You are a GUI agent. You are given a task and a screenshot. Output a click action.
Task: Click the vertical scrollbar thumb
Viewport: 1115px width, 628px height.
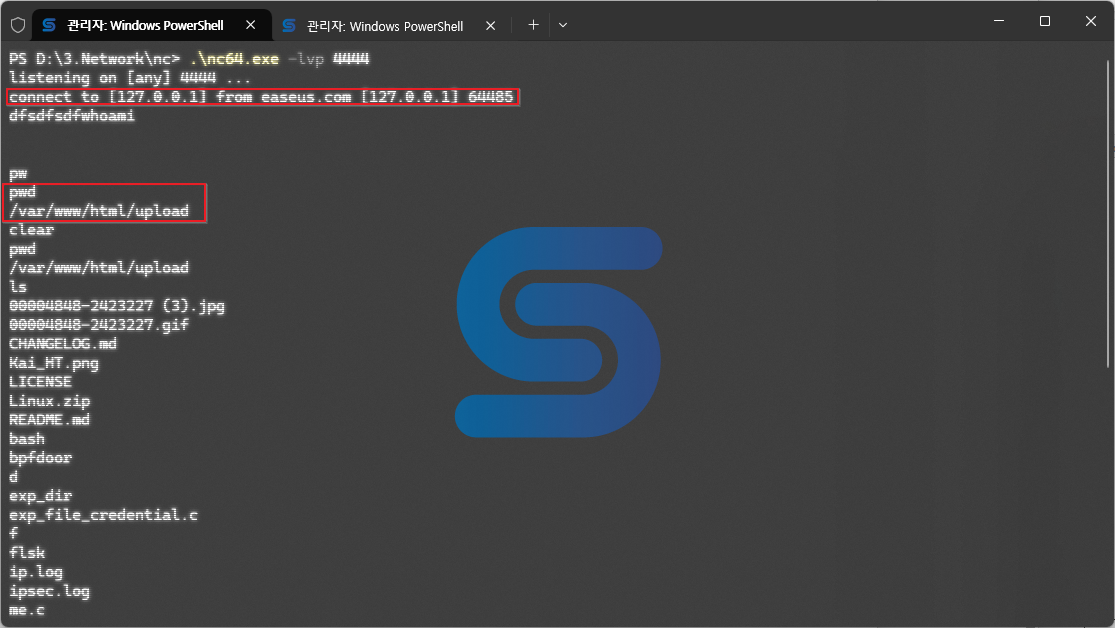tap(1109, 213)
